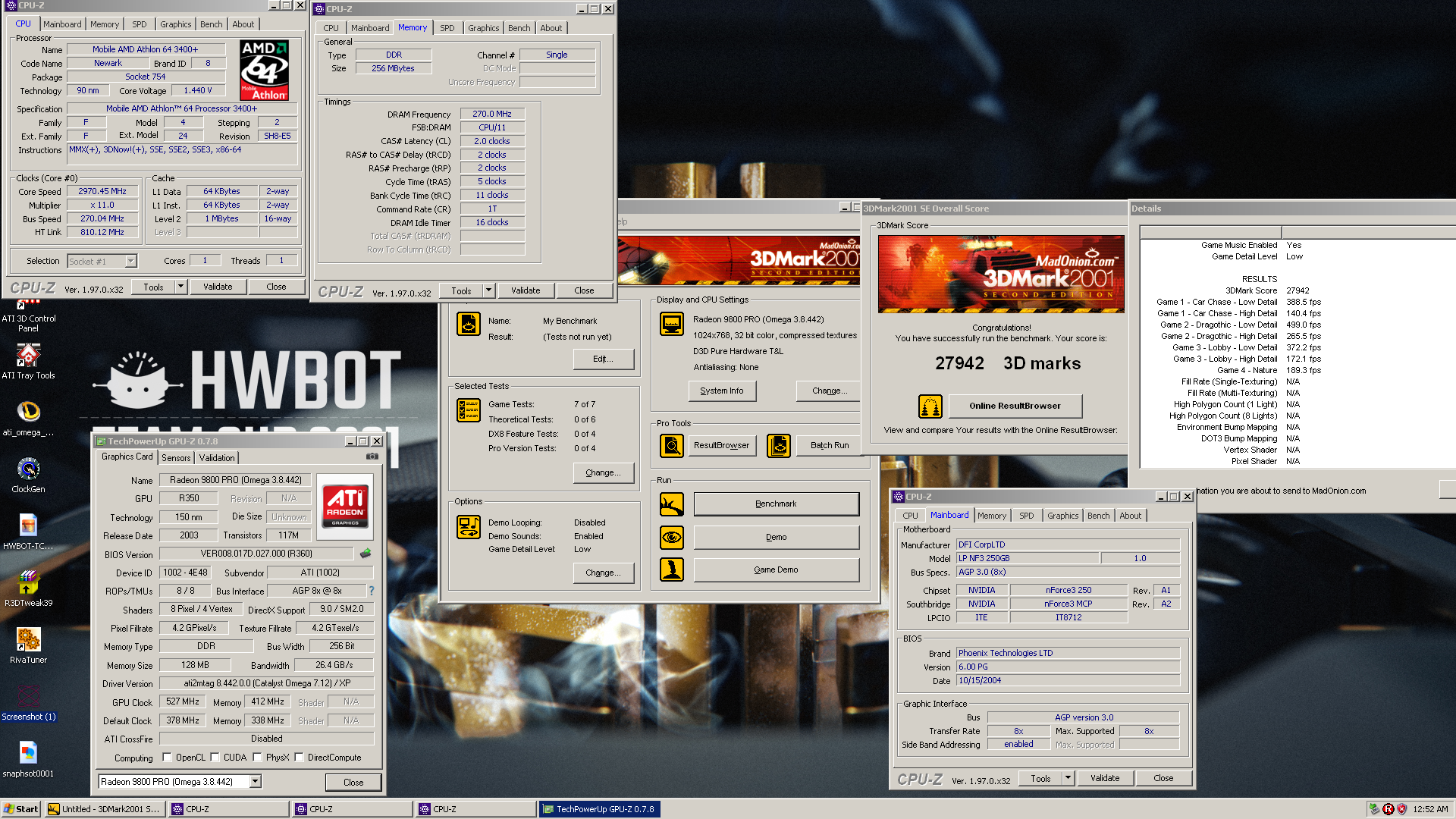Open the ATI Tray Tools desktop icon

click(28, 361)
